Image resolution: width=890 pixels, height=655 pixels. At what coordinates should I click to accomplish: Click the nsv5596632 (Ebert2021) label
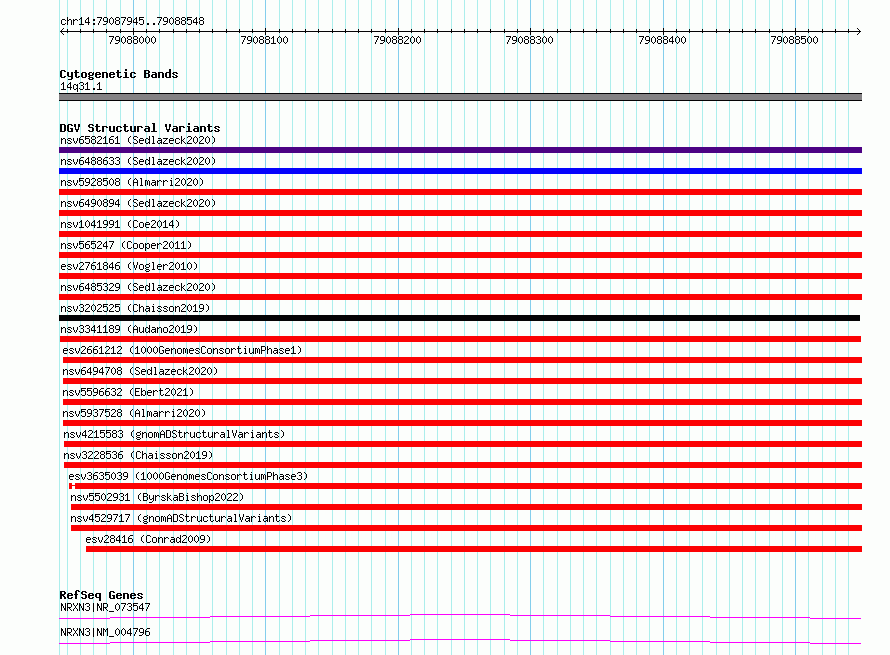[x=128, y=392]
